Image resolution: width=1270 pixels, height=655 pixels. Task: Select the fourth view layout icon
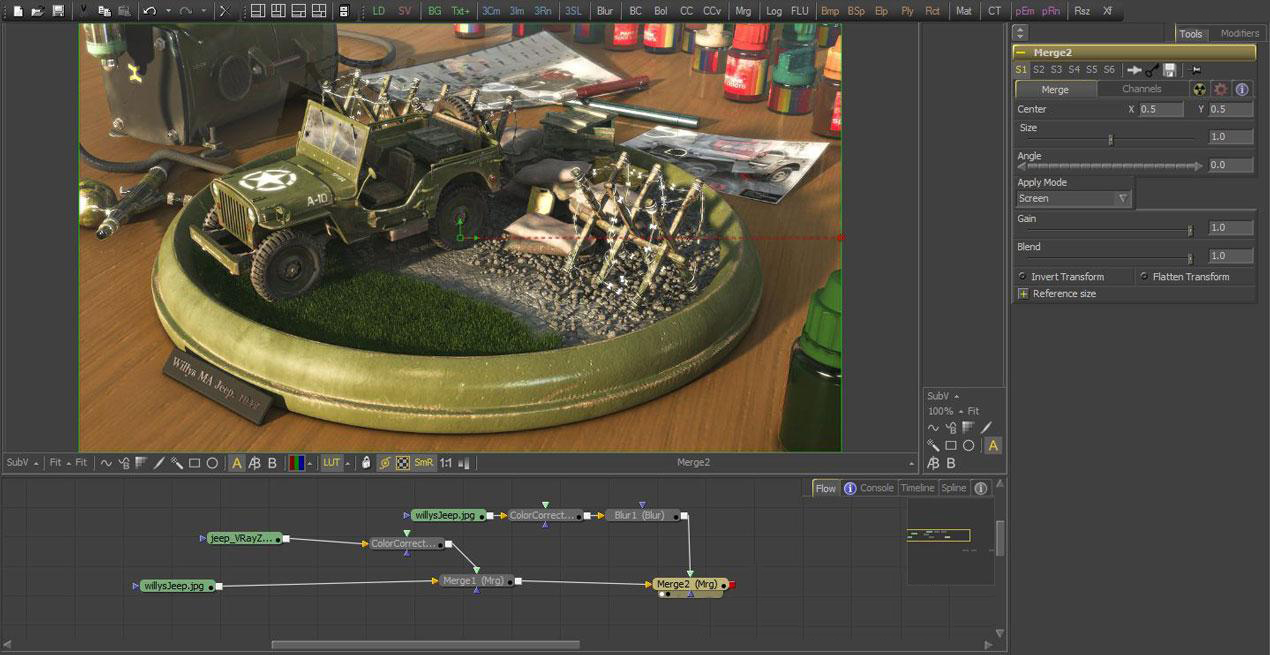[x=319, y=11]
